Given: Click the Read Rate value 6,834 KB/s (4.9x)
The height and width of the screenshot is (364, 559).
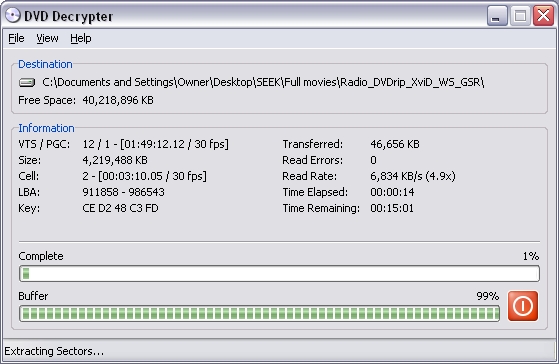Looking at the screenshot, I should (x=413, y=176).
